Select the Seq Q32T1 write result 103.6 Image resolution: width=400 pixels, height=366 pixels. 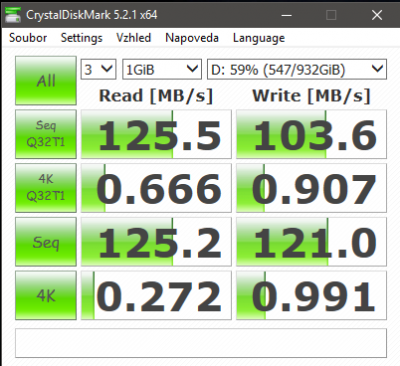[x=311, y=134]
